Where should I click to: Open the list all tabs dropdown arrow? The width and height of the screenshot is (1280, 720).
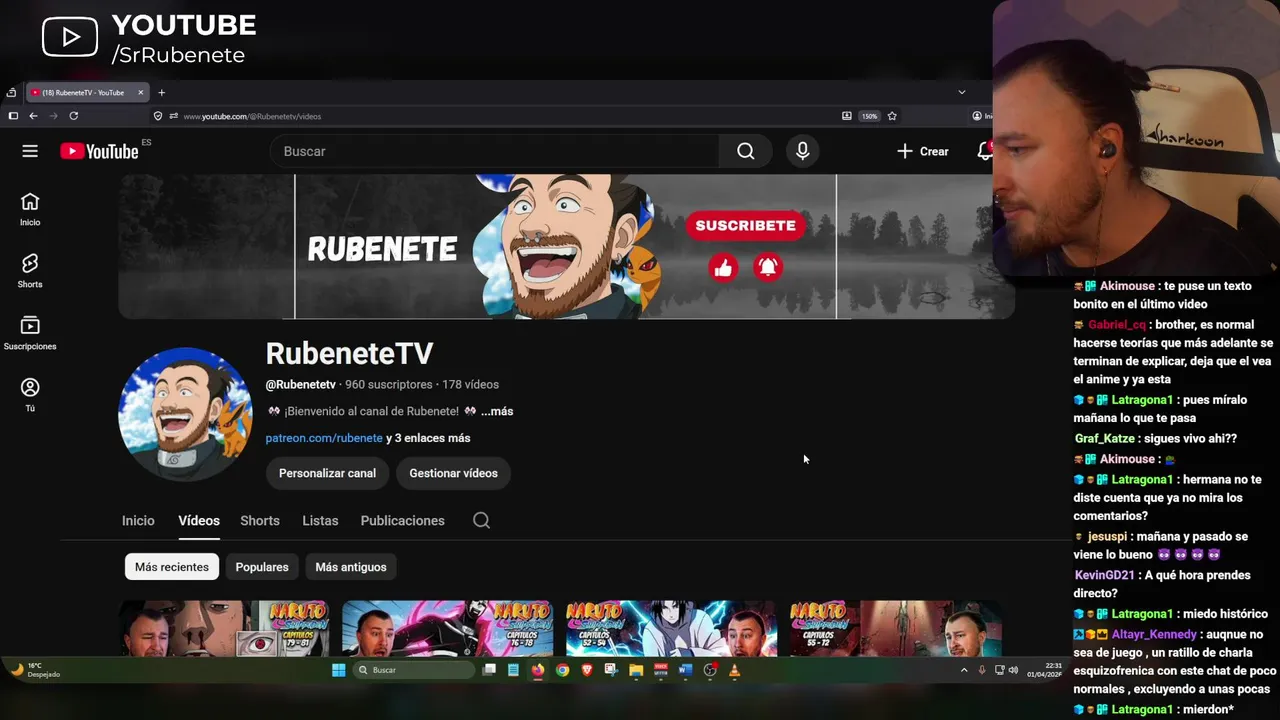[x=962, y=92]
